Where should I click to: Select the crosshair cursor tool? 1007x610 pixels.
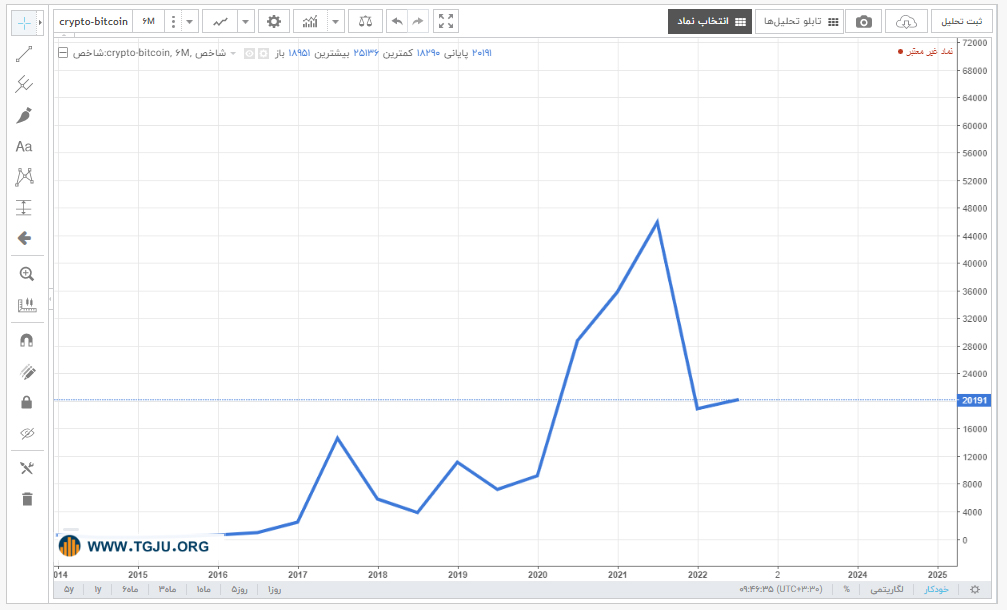point(24,23)
